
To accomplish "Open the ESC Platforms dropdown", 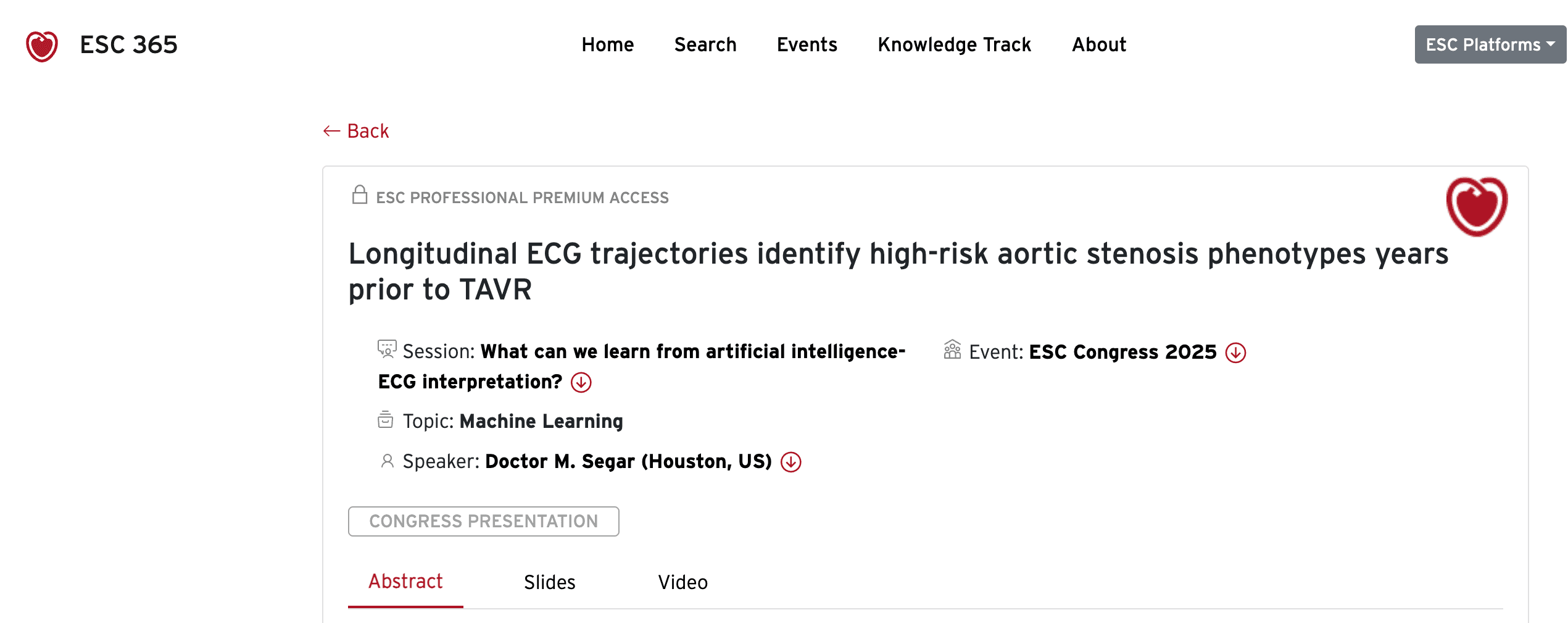I will point(1489,44).
